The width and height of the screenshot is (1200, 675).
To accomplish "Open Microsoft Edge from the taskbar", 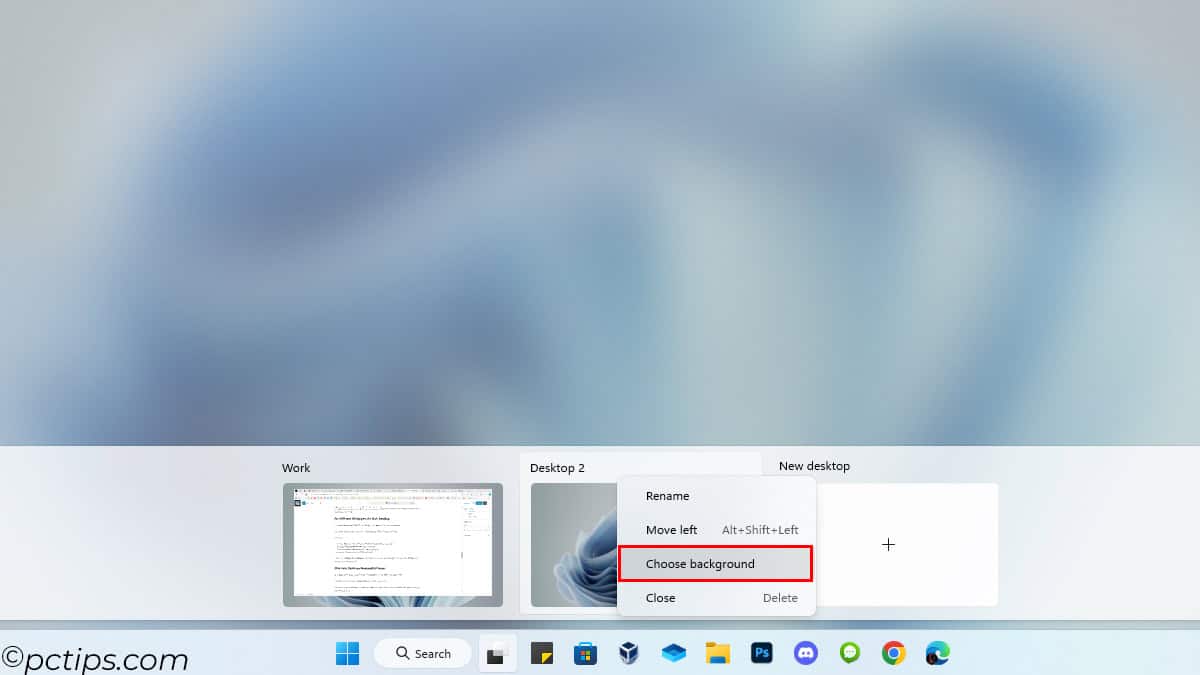I will [937, 653].
